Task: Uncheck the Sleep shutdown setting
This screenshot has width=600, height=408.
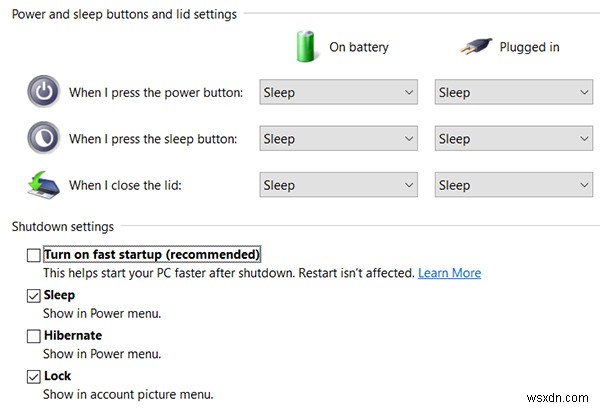Action: tap(34, 295)
